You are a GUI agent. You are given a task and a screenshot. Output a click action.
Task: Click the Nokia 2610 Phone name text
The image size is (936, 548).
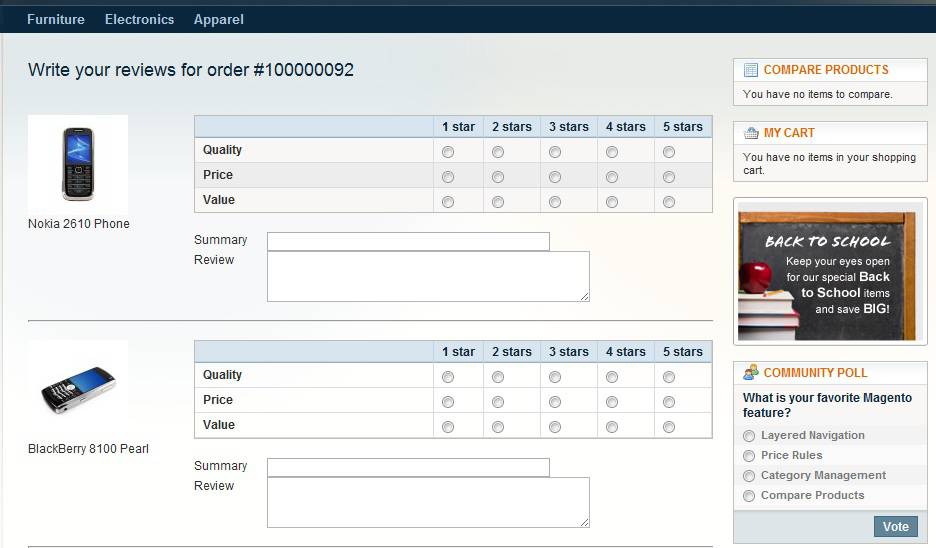[x=79, y=224]
